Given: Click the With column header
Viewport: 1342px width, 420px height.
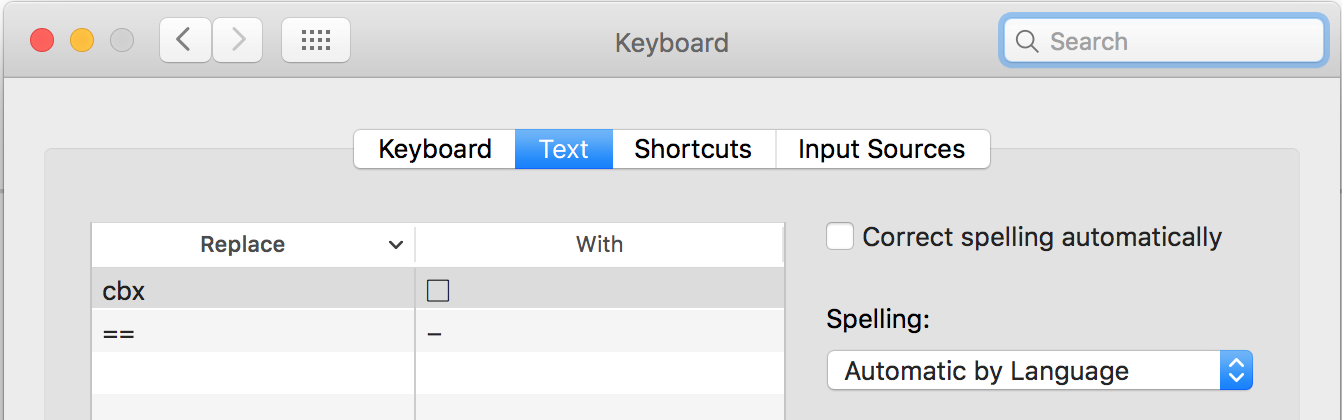Looking at the screenshot, I should click(x=599, y=245).
